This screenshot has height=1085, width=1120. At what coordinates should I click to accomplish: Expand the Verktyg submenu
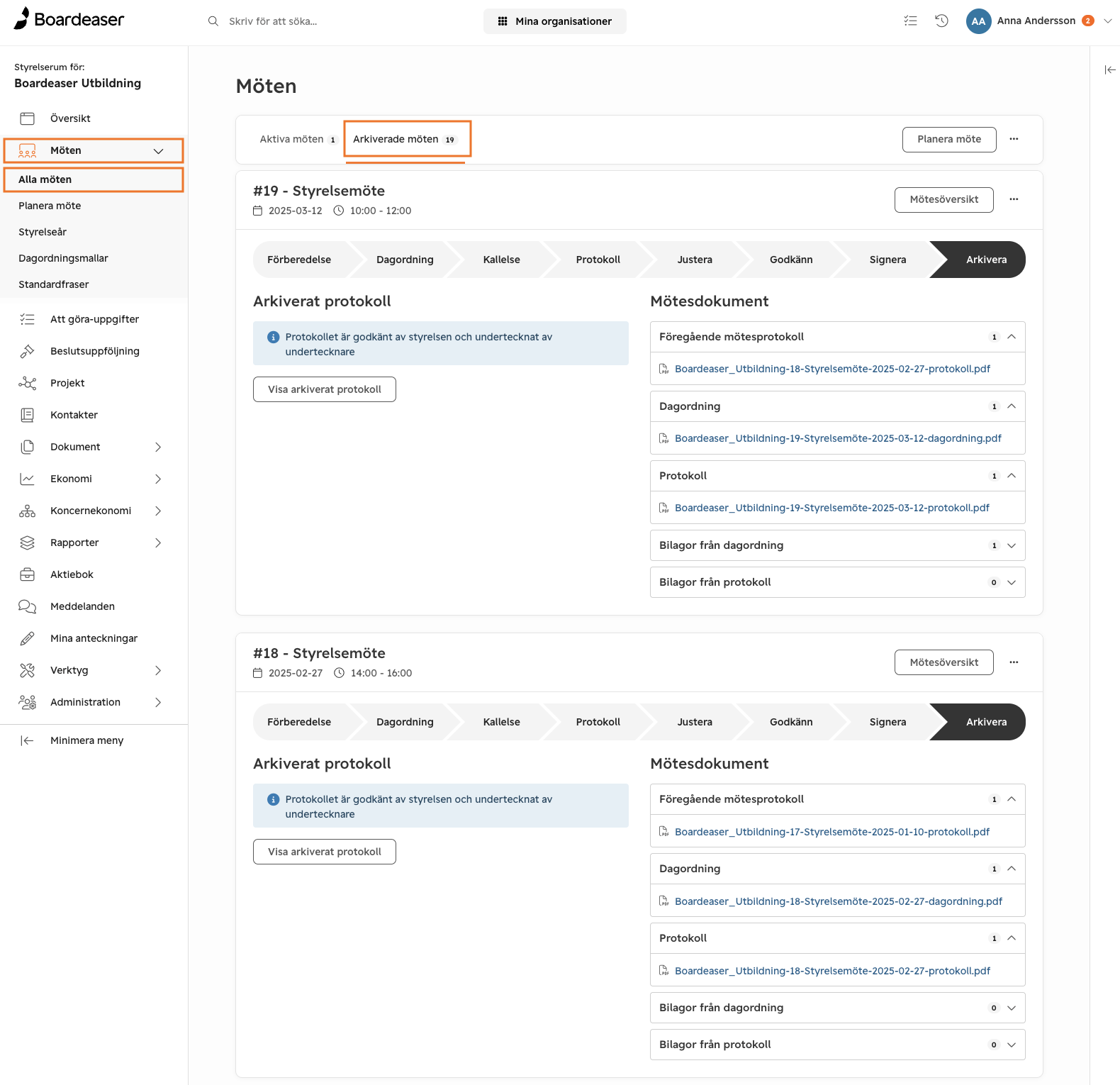point(158,670)
